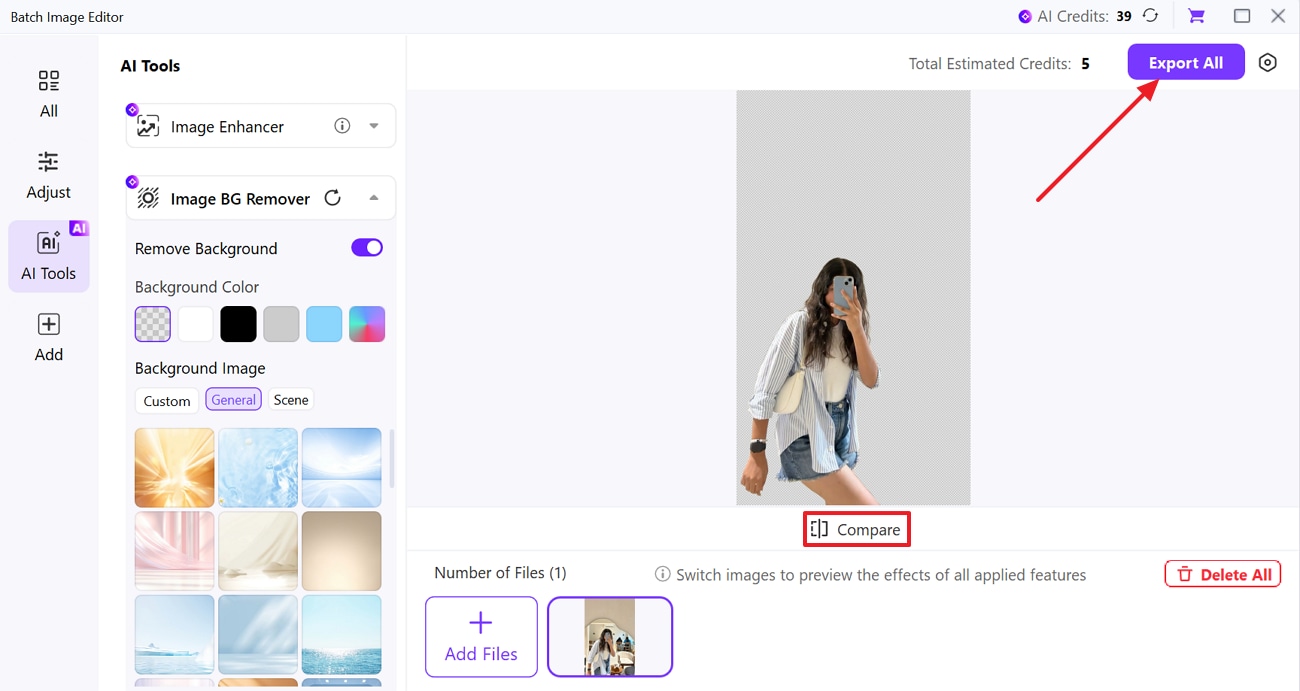The width and height of the screenshot is (1300, 691).
Task: Toggle the Remove Background switch
Action: 367,248
